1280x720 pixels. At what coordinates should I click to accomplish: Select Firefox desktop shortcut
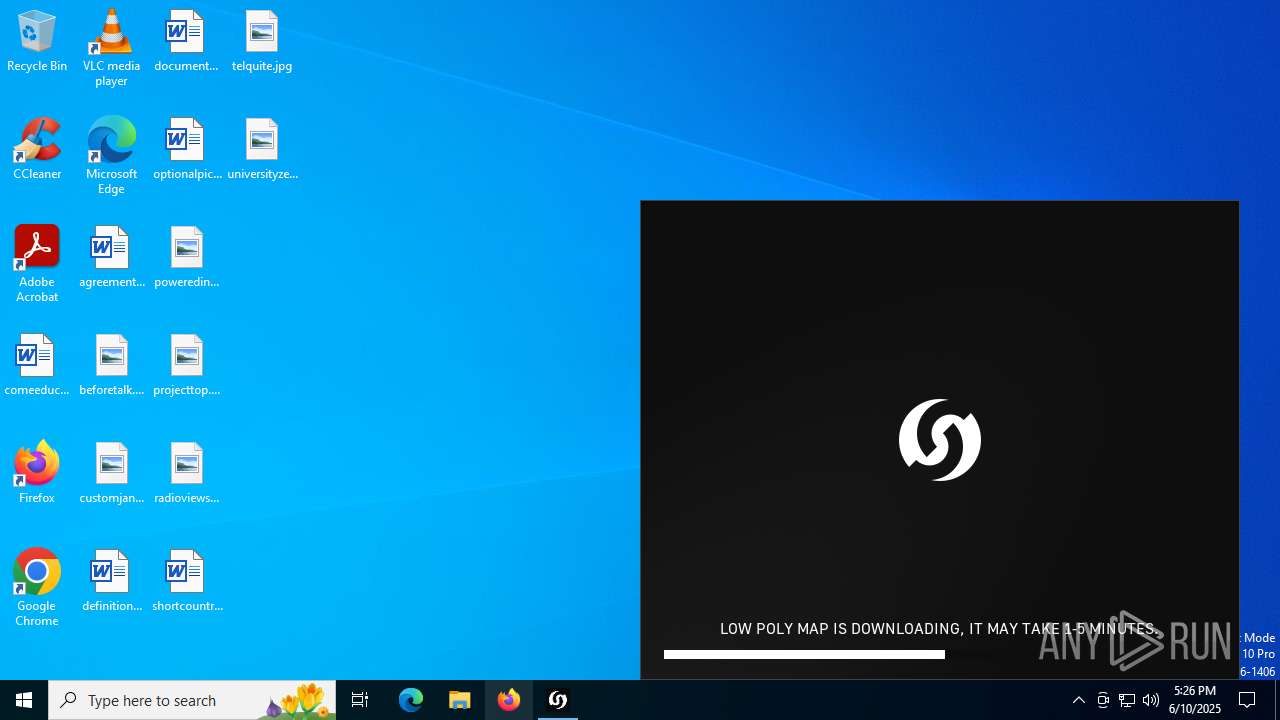[37, 474]
